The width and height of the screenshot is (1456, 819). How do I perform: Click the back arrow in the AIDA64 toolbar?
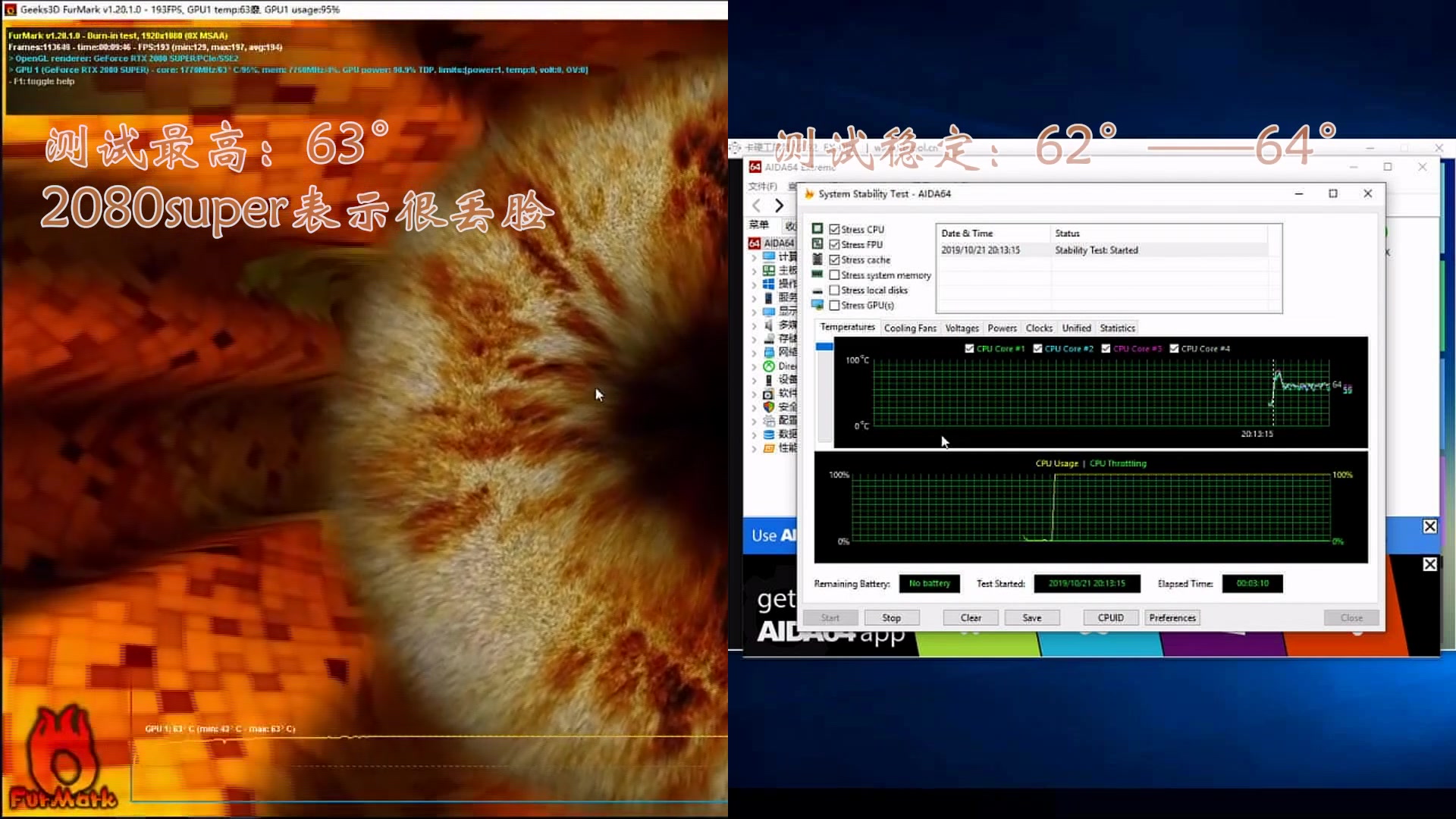point(756,206)
